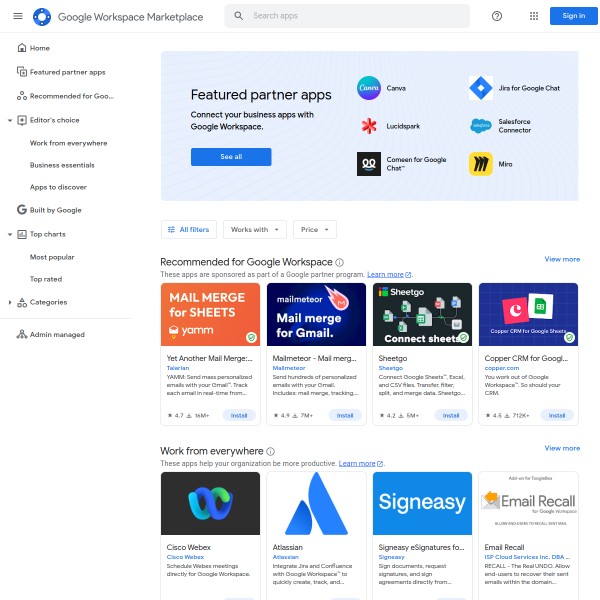This screenshot has height=600, width=600.
Task: Click the Lucidspark asterisk icon
Action: coord(368,126)
